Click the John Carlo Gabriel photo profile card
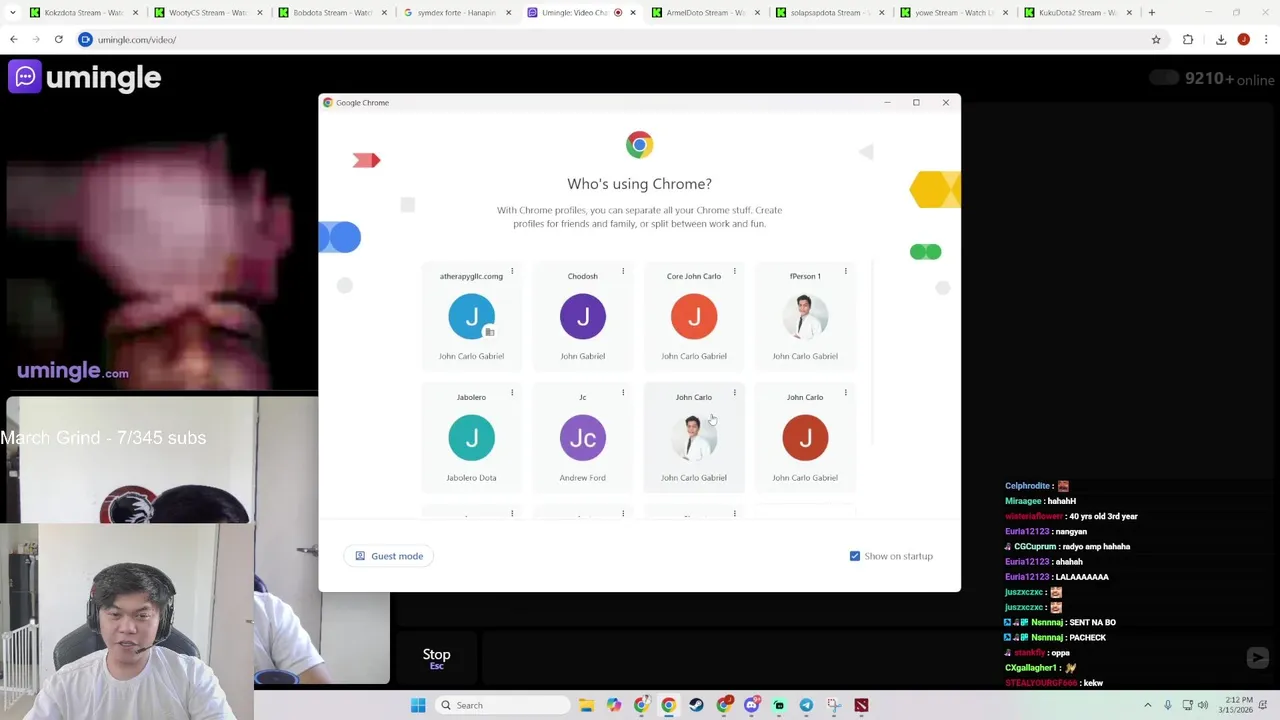The image size is (1280, 720). tap(694, 438)
